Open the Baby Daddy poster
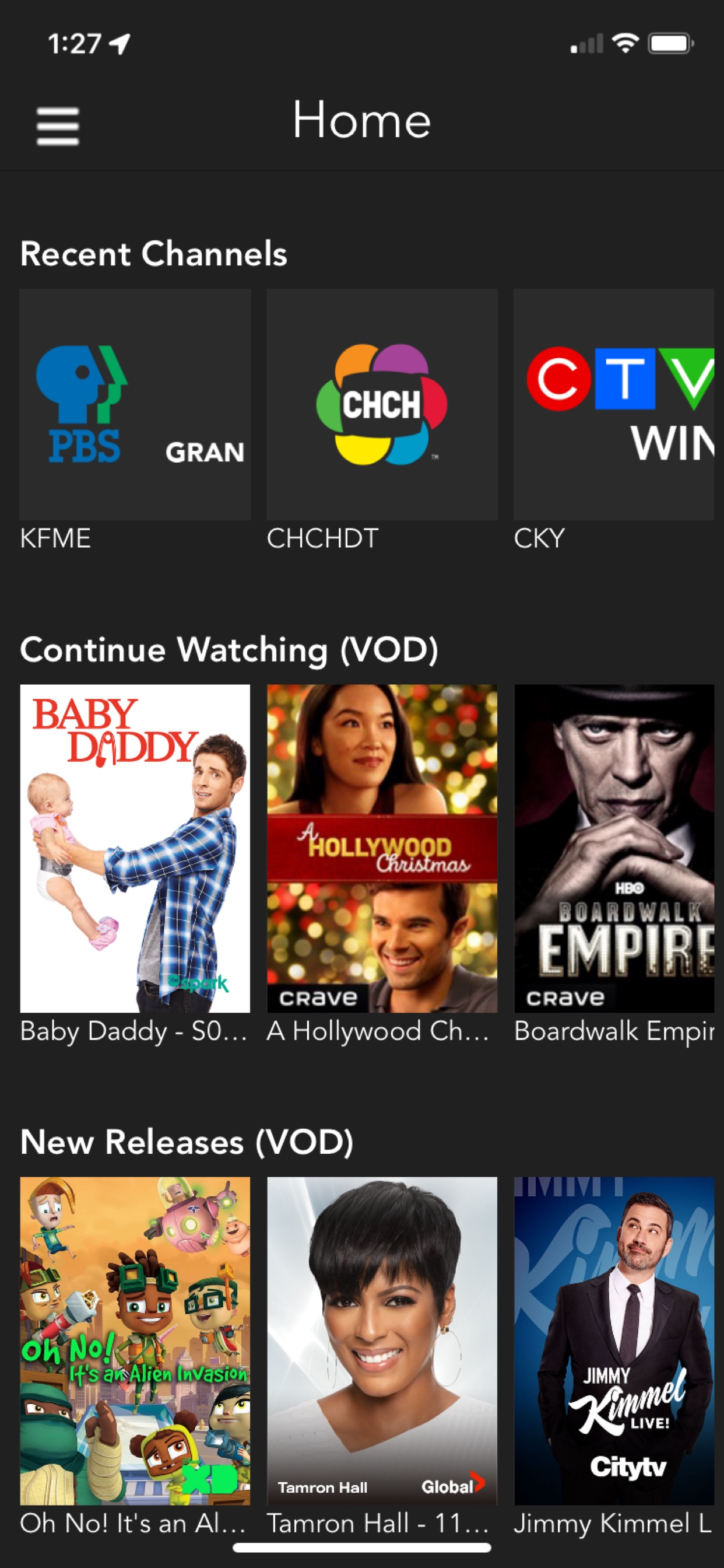The height and width of the screenshot is (1568, 724). (135, 849)
